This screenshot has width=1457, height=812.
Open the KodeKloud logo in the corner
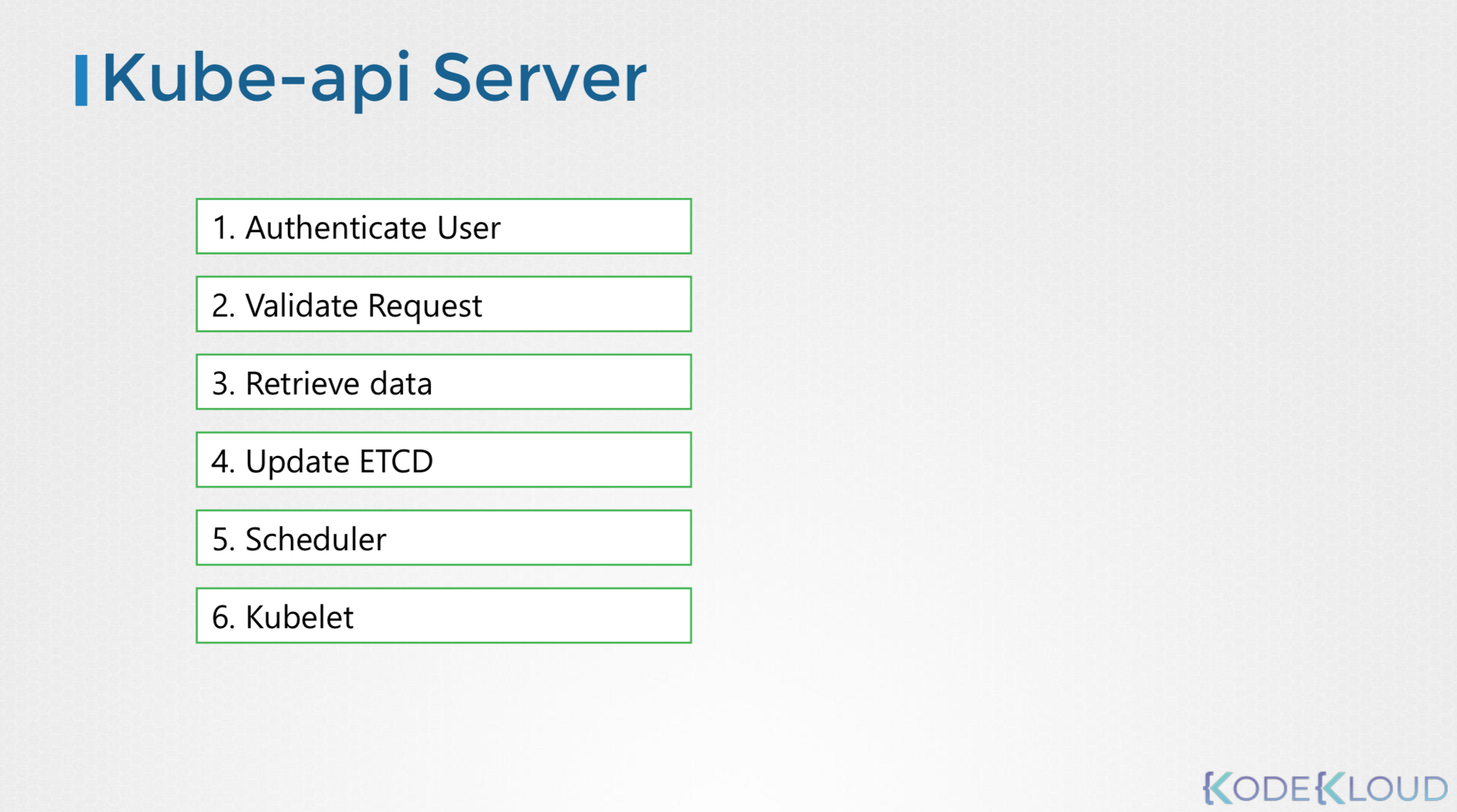click(1325, 788)
